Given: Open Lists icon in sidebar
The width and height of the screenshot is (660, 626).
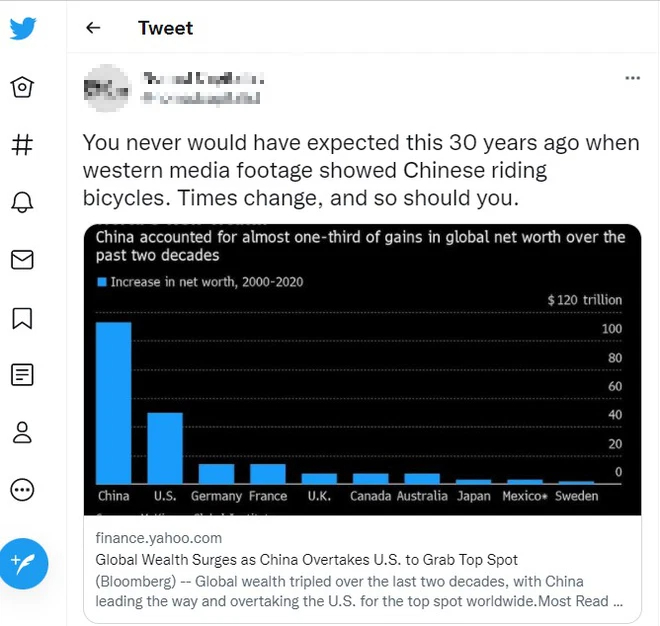Looking at the screenshot, I should [x=22, y=375].
